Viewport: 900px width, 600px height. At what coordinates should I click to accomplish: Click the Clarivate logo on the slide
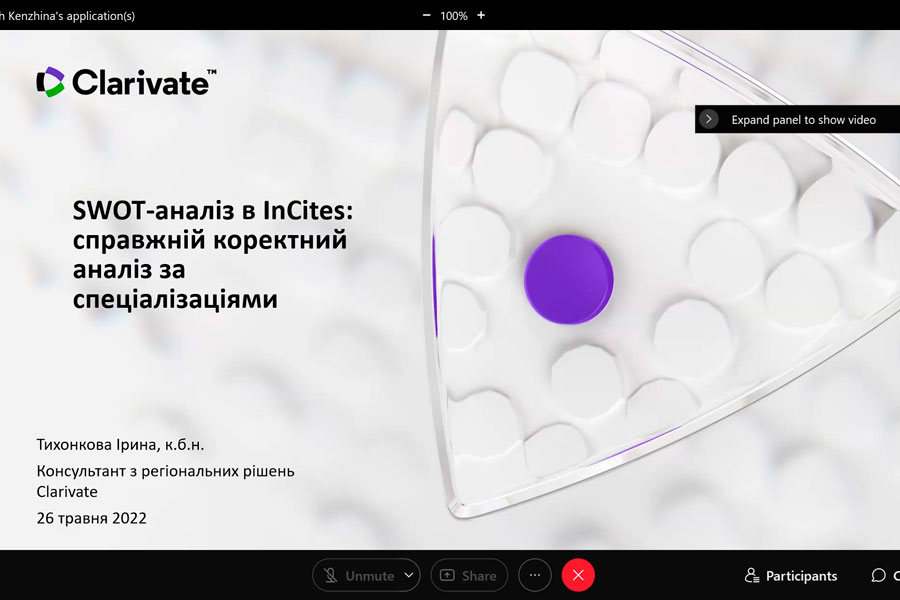(x=126, y=82)
